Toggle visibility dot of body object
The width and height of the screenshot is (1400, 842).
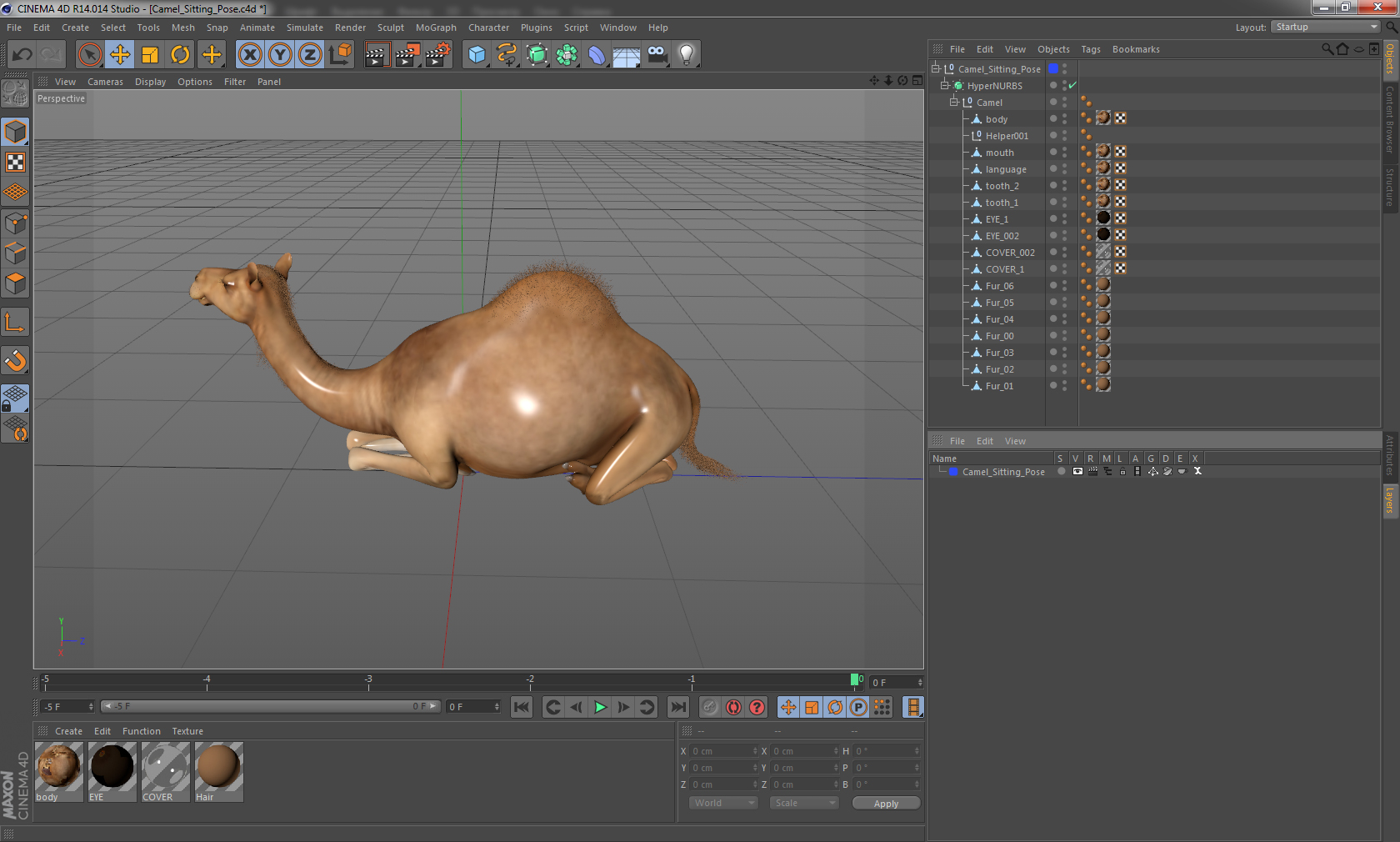1053,118
